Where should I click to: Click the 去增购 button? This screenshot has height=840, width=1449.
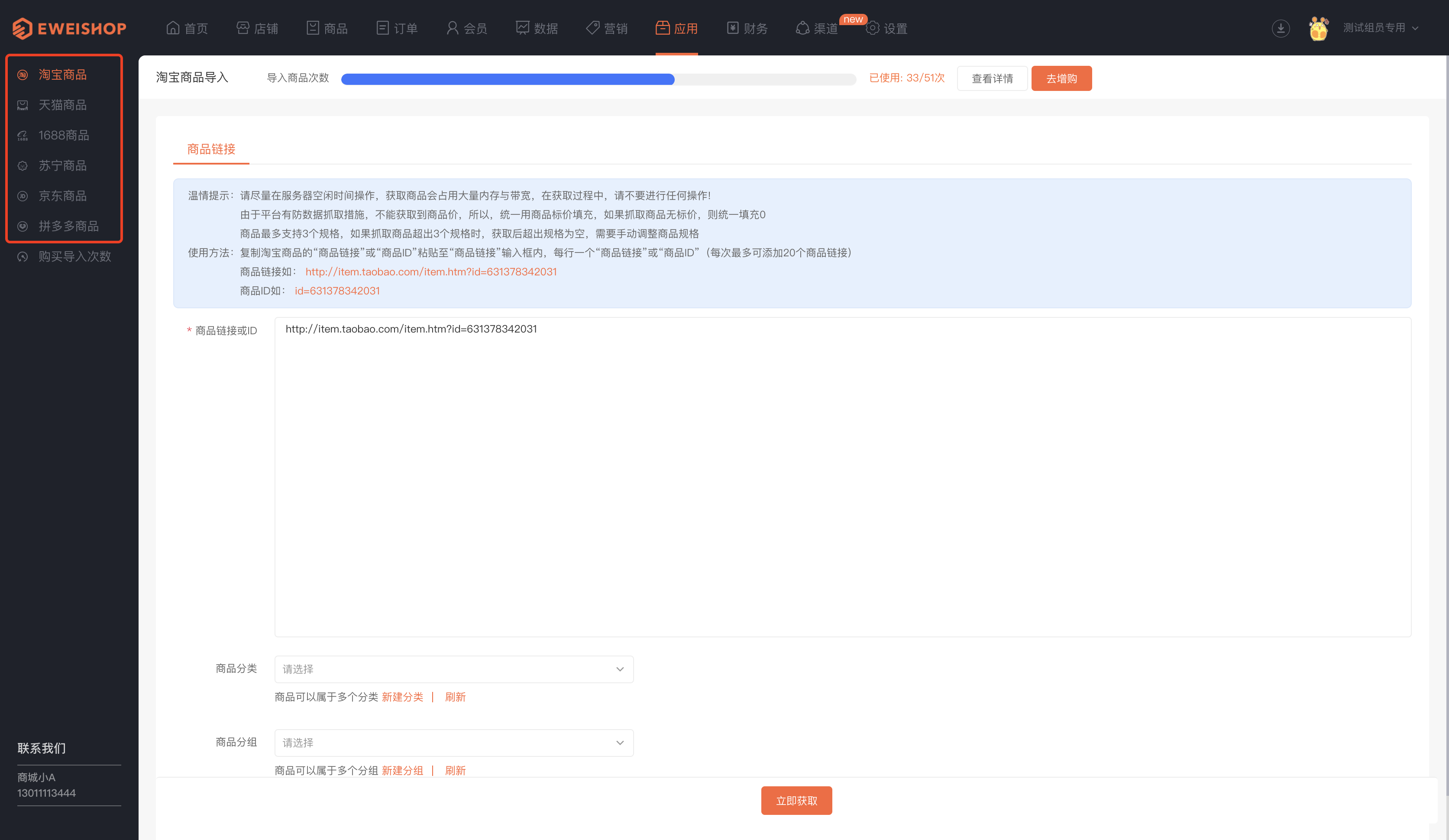click(1061, 78)
